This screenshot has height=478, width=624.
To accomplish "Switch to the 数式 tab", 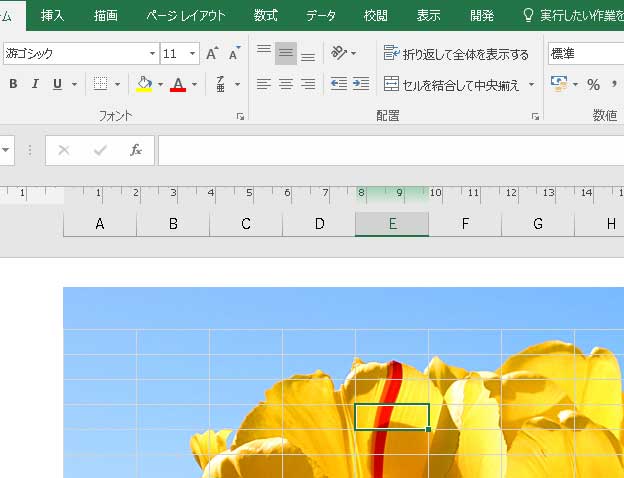I will 265,15.
